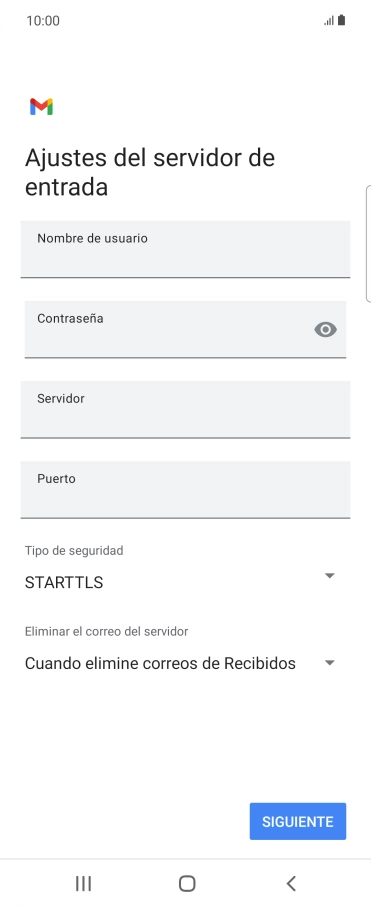Expand the Tipo de seguridad dropdown arrow
The width and height of the screenshot is (371, 908).
pyautogui.click(x=330, y=576)
